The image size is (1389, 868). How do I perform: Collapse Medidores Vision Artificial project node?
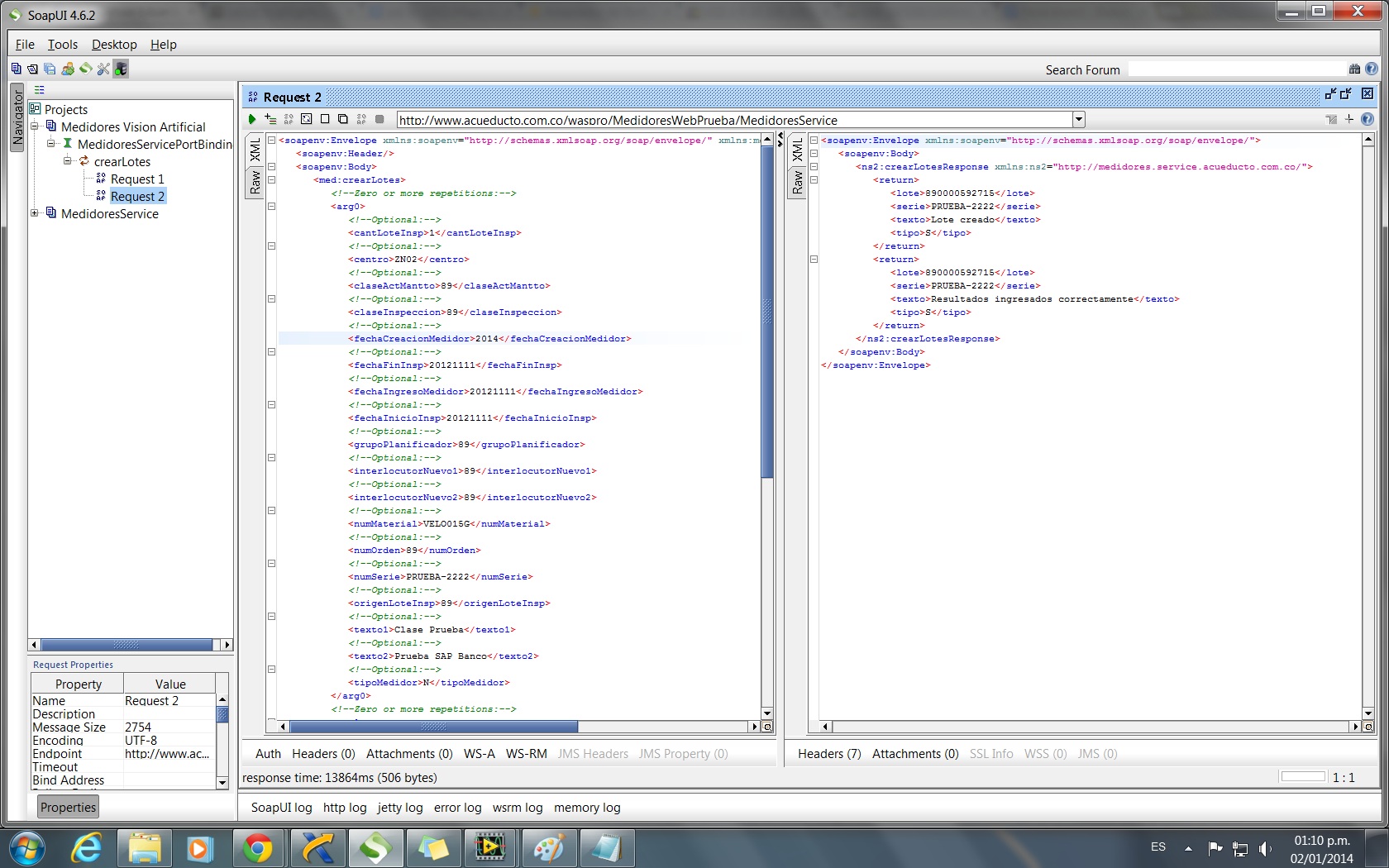36,126
